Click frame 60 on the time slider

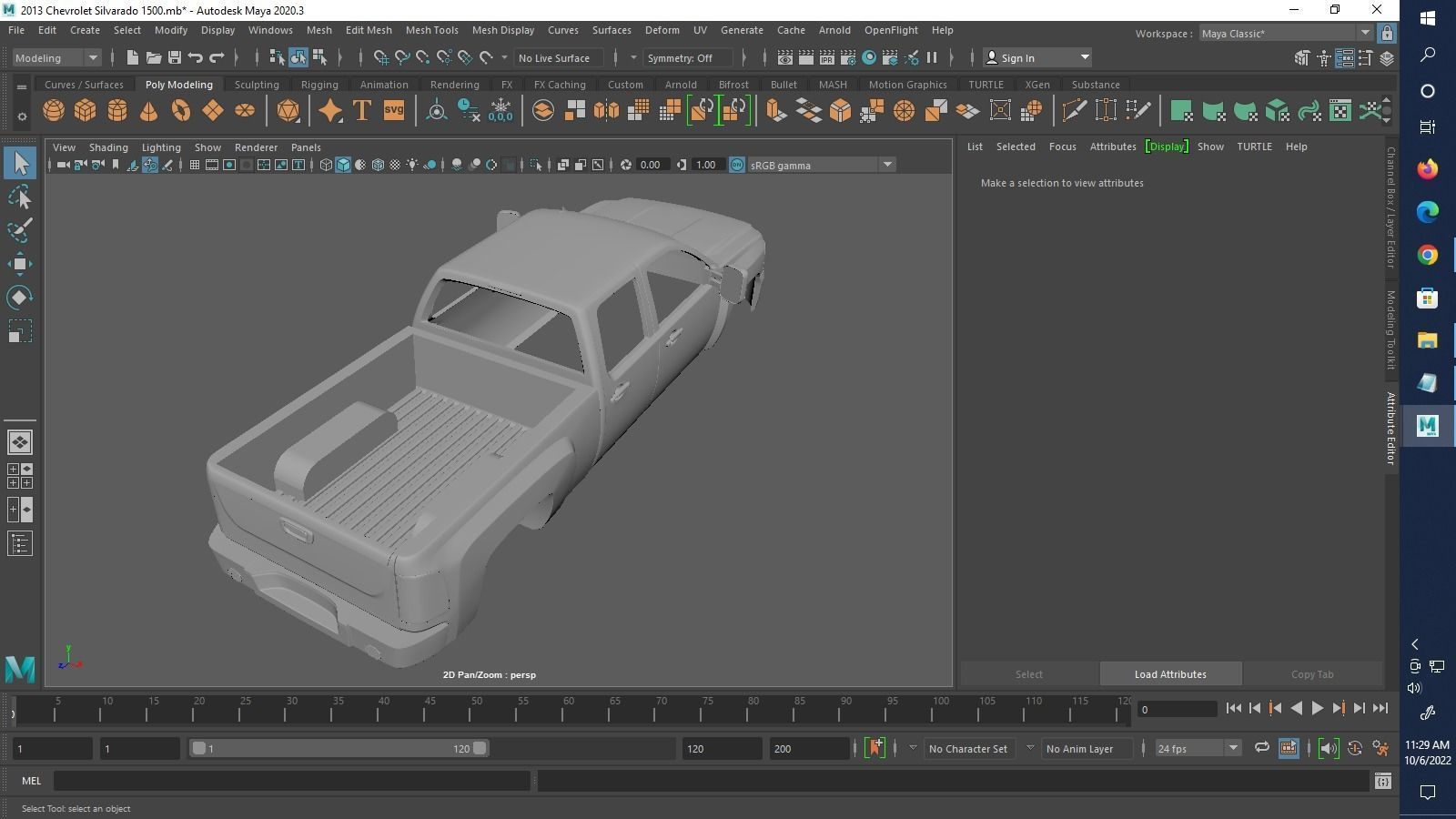click(569, 708)
